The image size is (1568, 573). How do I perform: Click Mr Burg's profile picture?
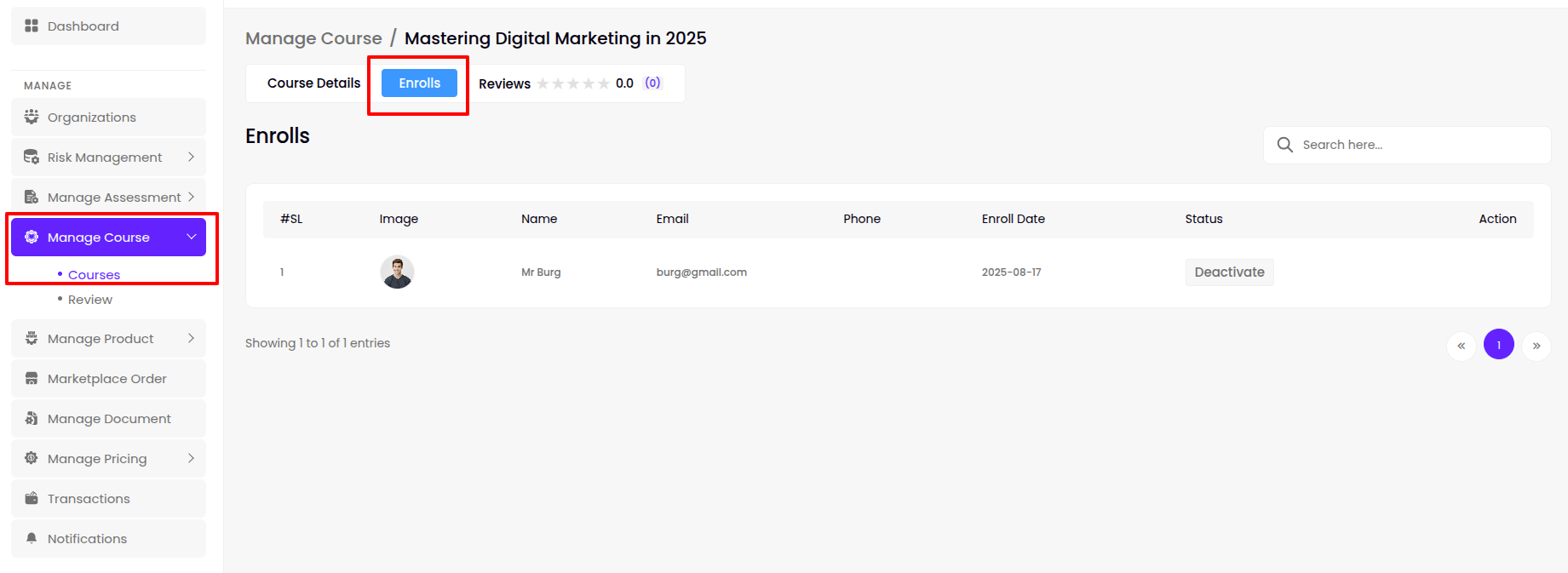(x=397, y=272)
